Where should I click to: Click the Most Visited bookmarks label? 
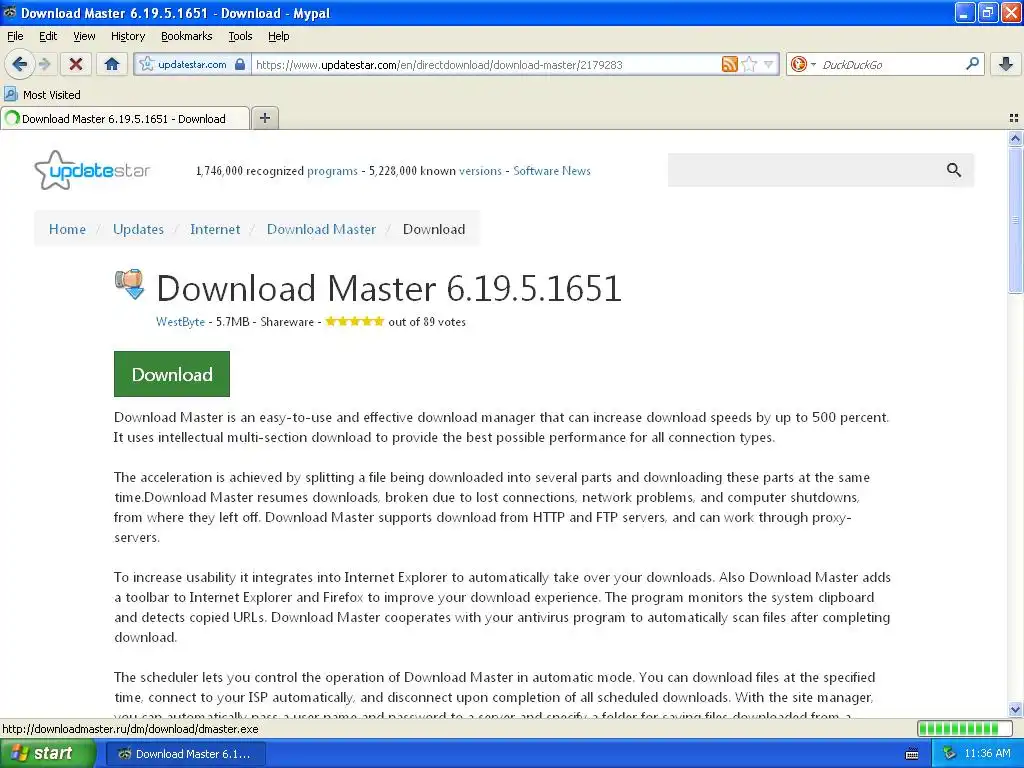[52, 95]
